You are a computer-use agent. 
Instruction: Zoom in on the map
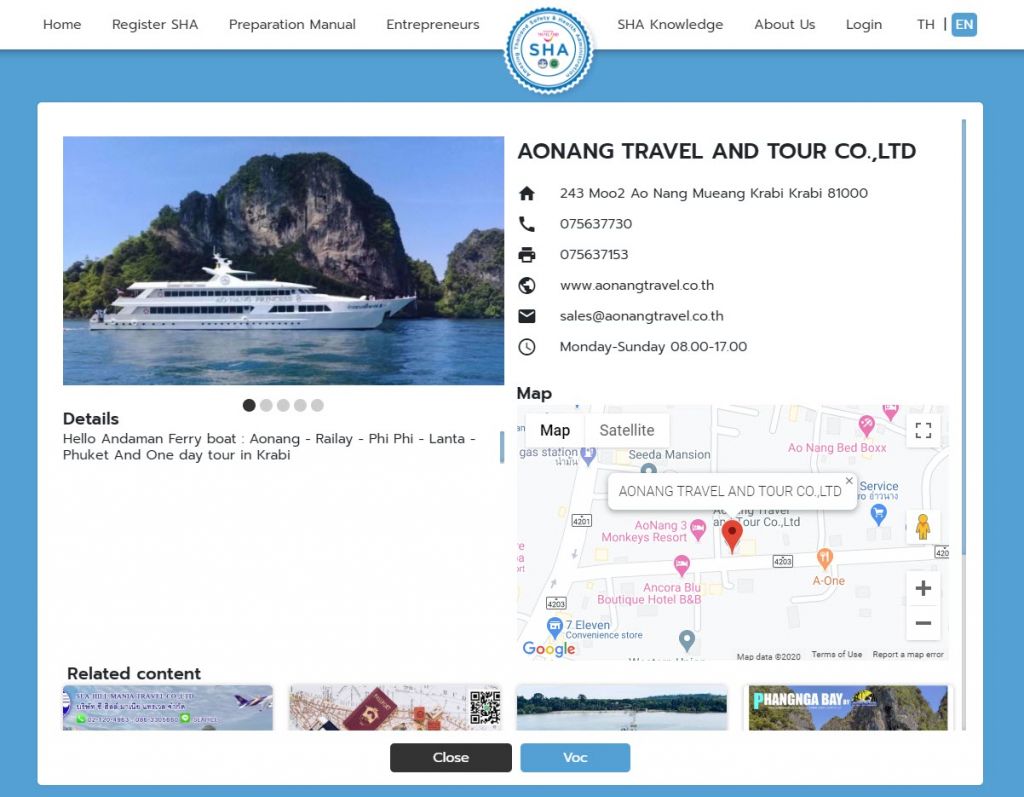tap(923, 588)
